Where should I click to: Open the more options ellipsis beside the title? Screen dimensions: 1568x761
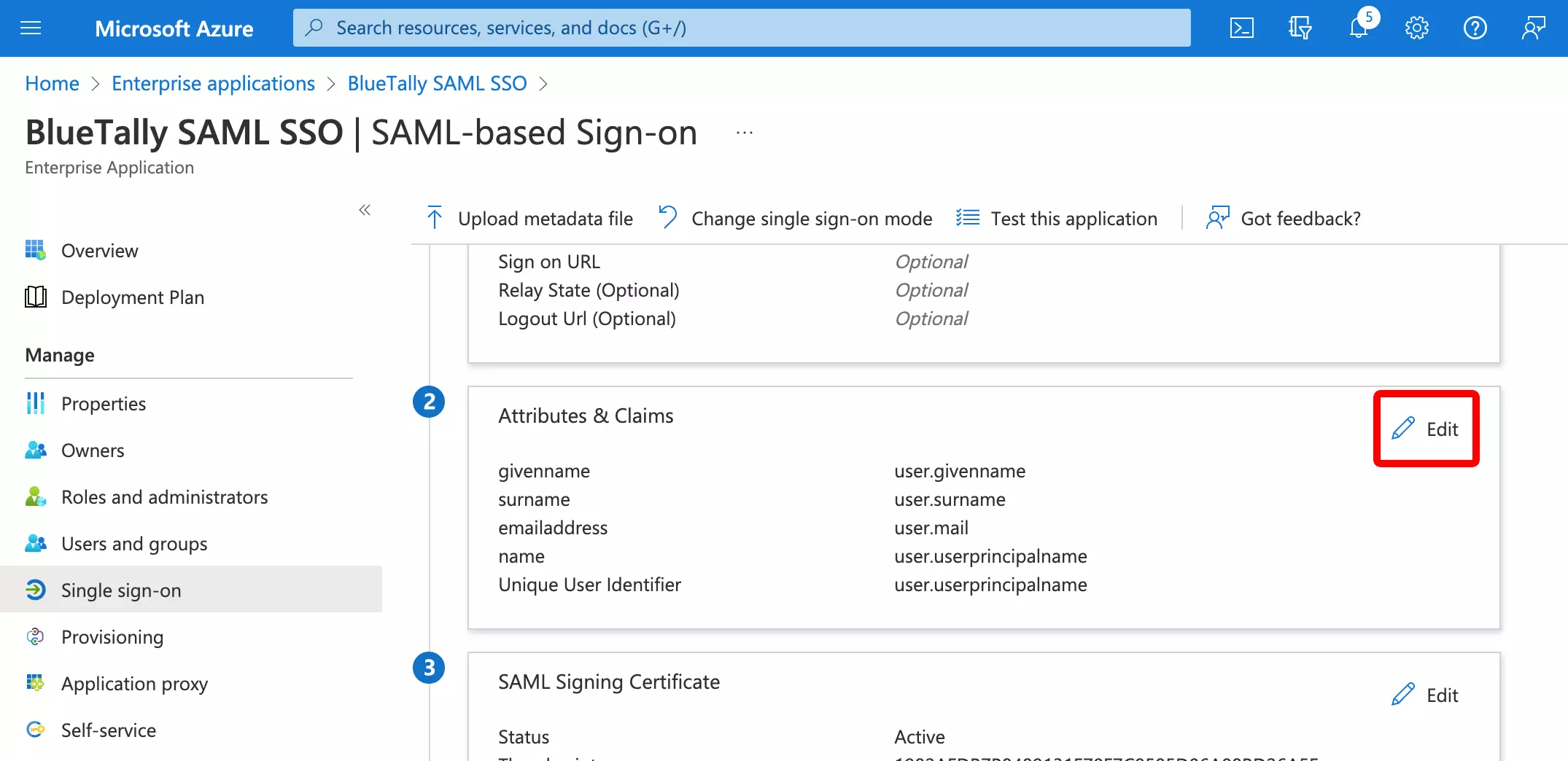[x=744, y=133]
